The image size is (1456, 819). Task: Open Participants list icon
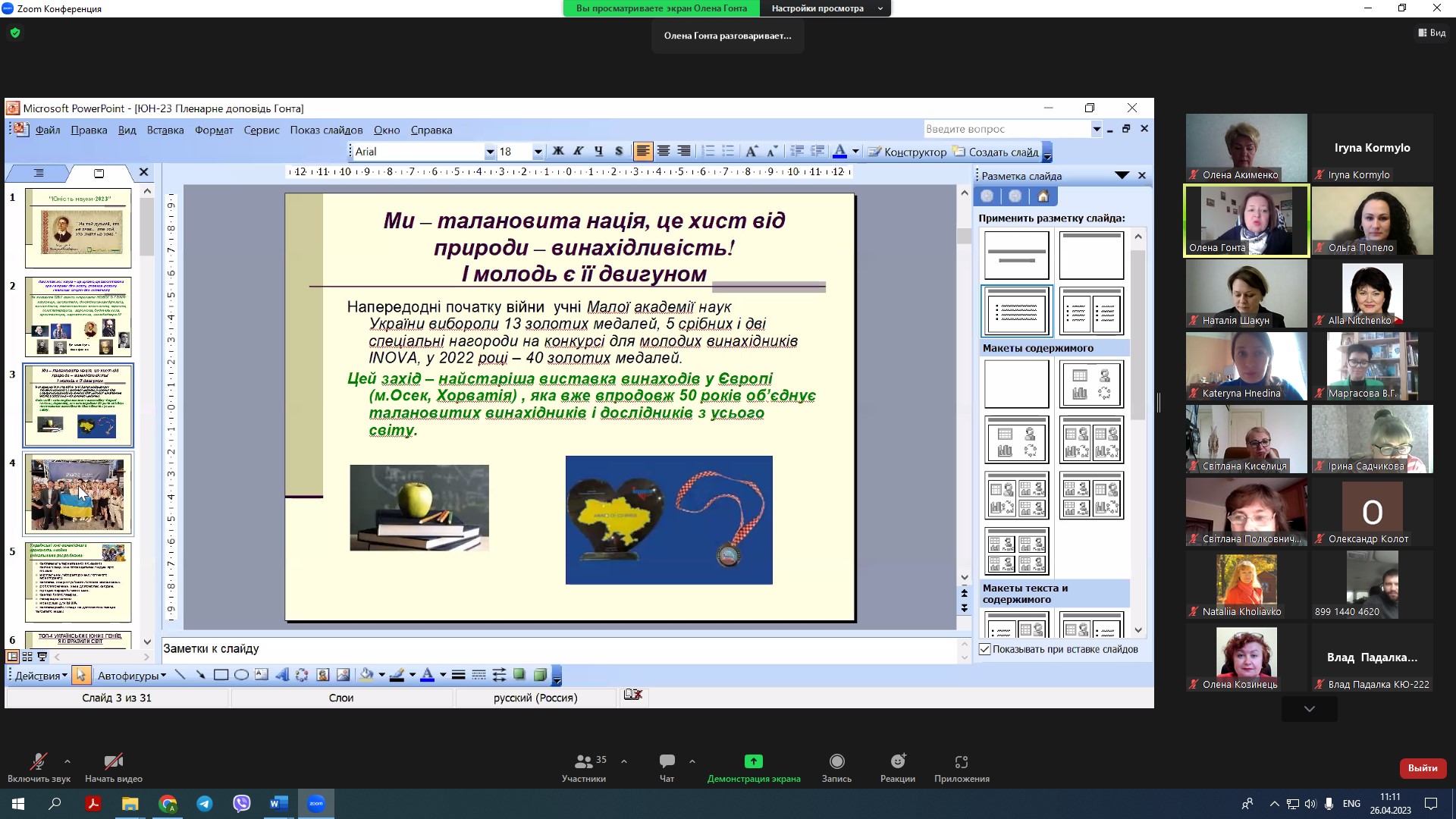[x=583, y=761]
